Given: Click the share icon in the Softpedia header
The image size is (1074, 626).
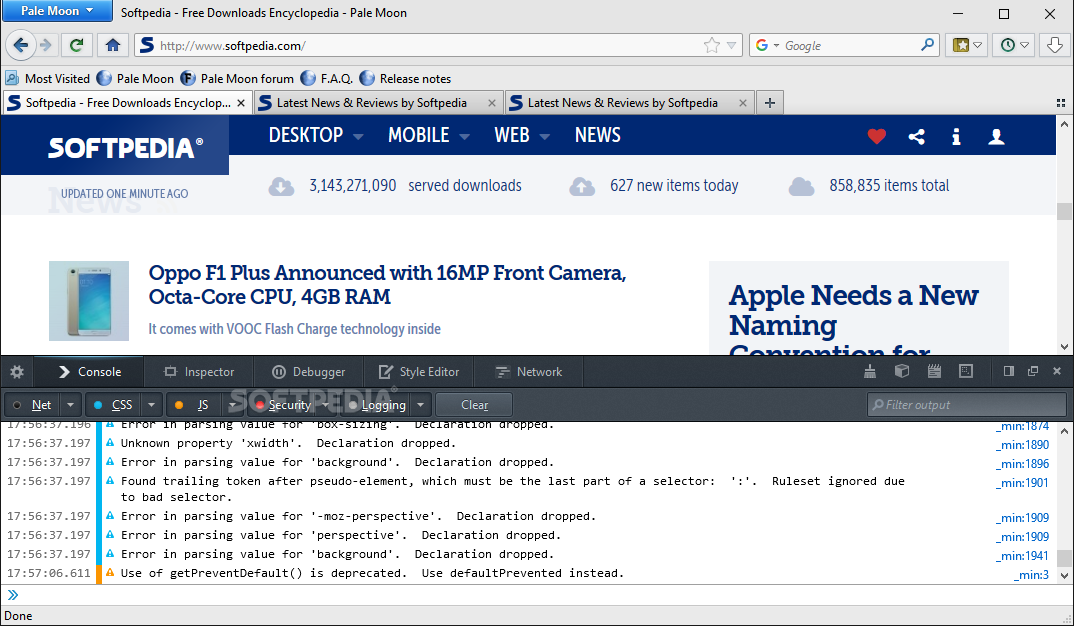Looking at the screenshot, I should [916, 136].
